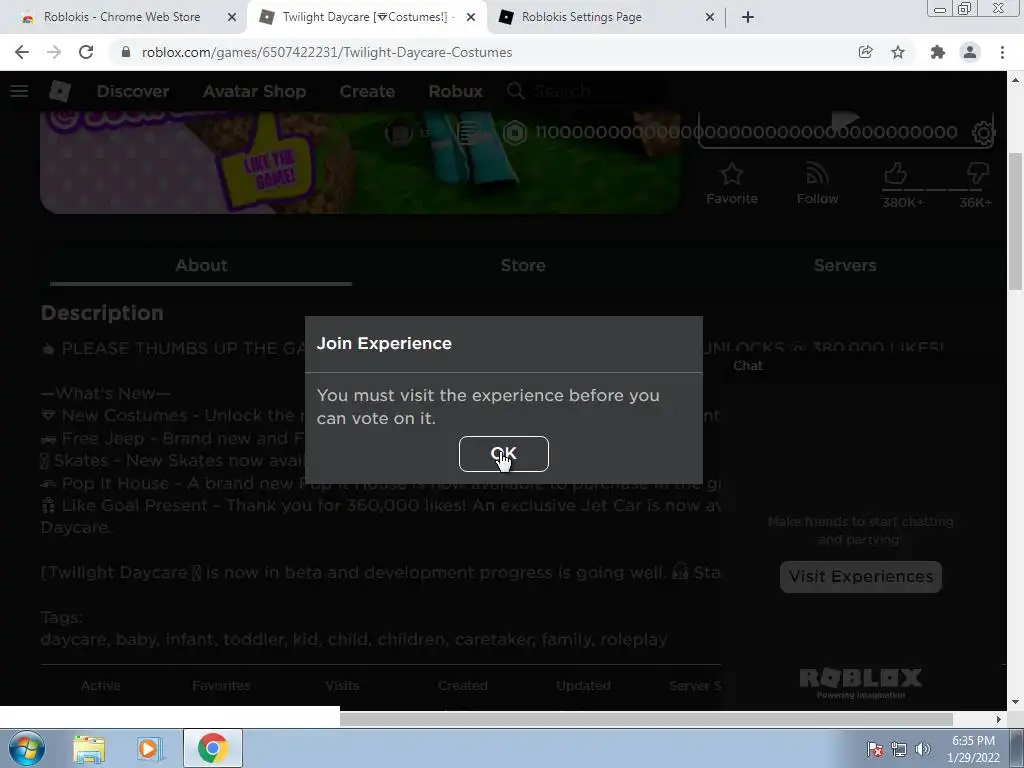Viewport: 1024px width, 768px height.
Task: Select the About tab
Action: 201,266
